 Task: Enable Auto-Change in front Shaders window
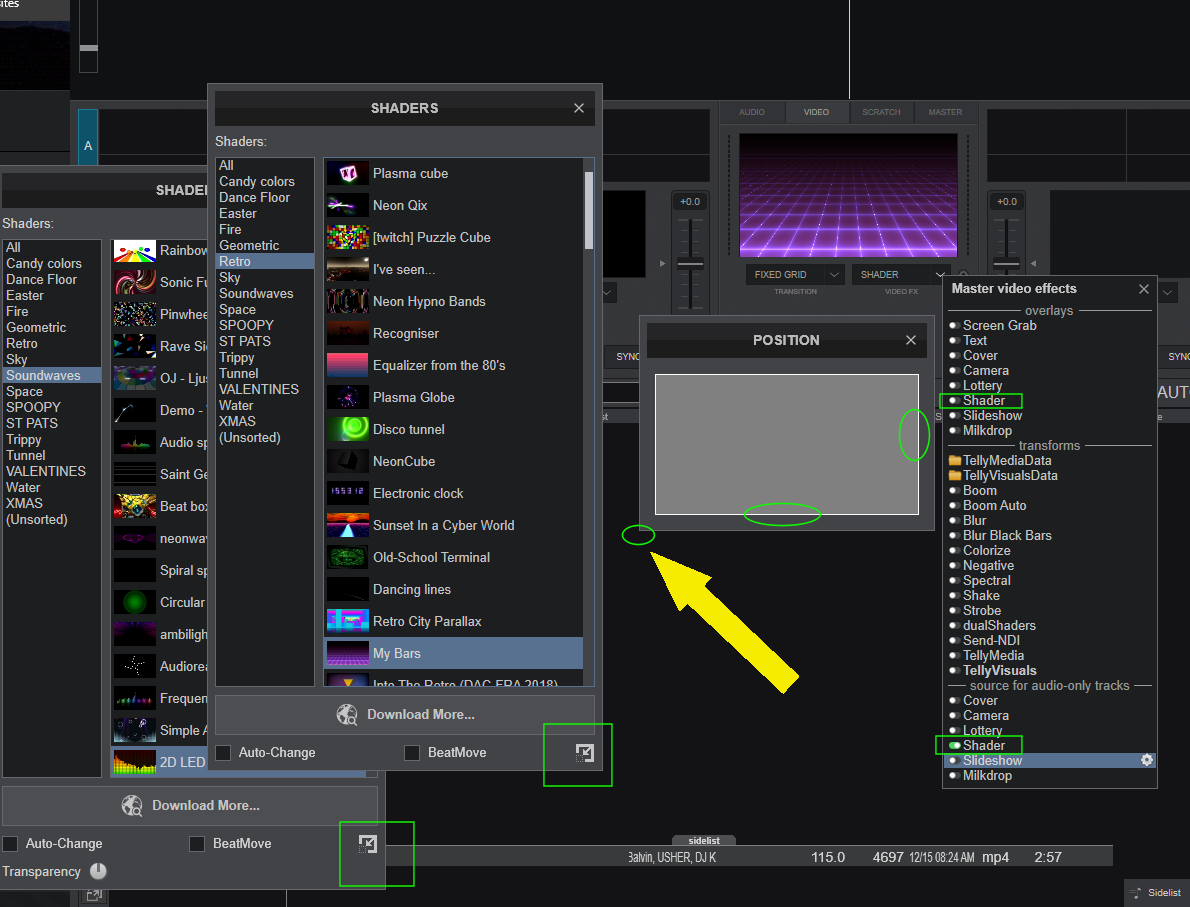223,752
